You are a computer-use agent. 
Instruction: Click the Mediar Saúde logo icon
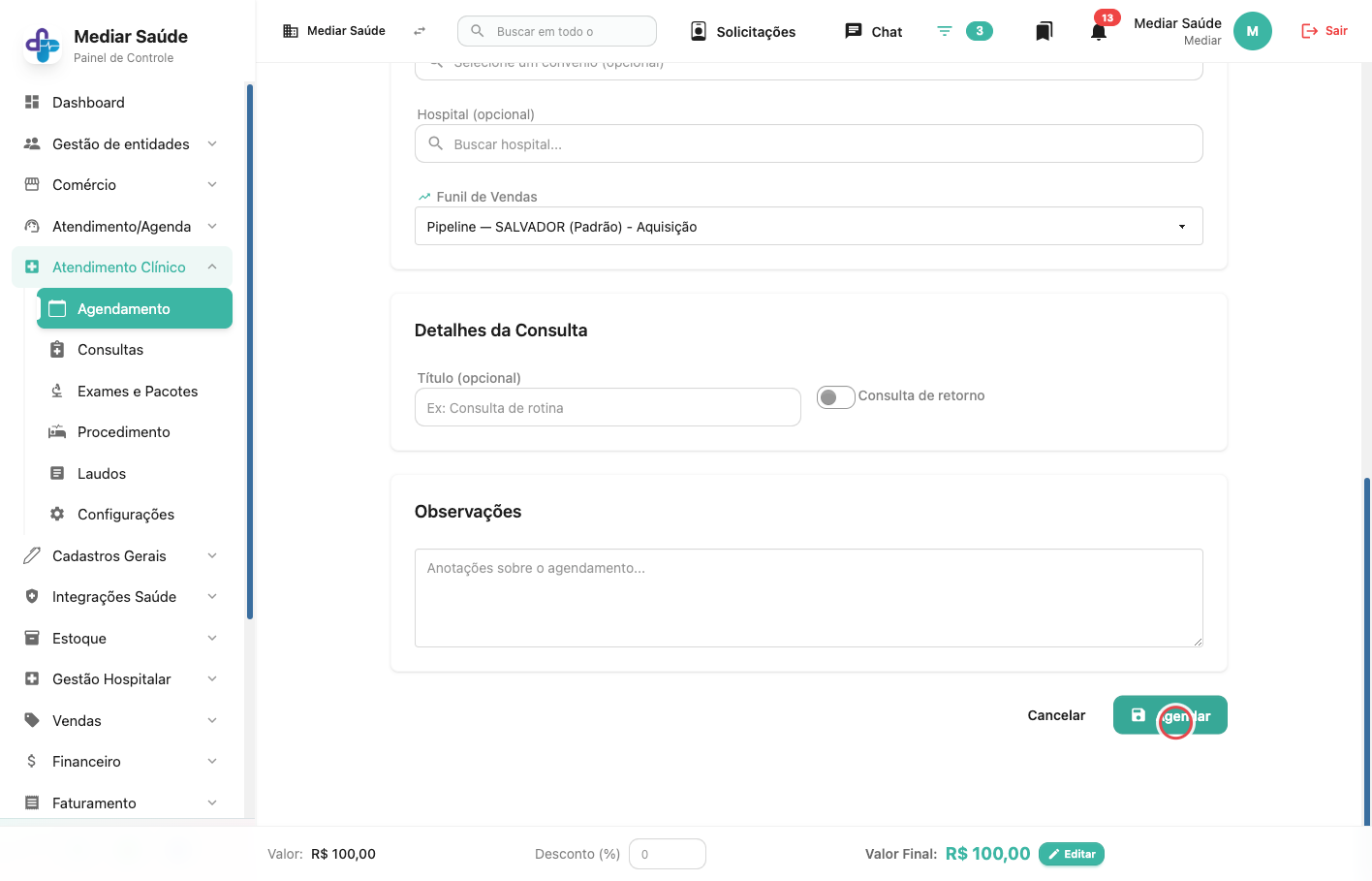pyautogui.click(x=42, y=45)
